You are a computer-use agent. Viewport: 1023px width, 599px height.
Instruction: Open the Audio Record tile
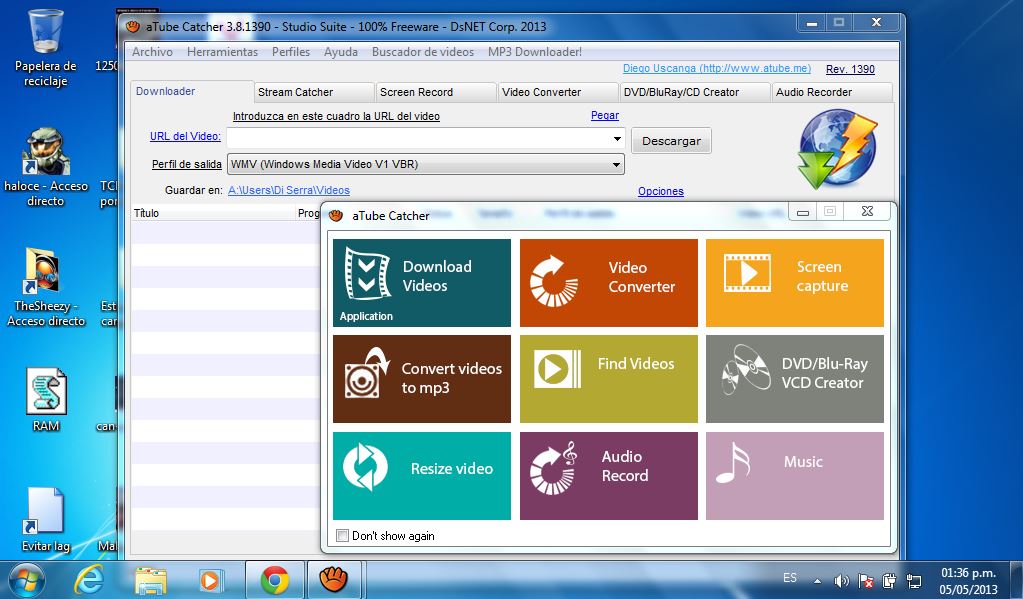point(609,476)
